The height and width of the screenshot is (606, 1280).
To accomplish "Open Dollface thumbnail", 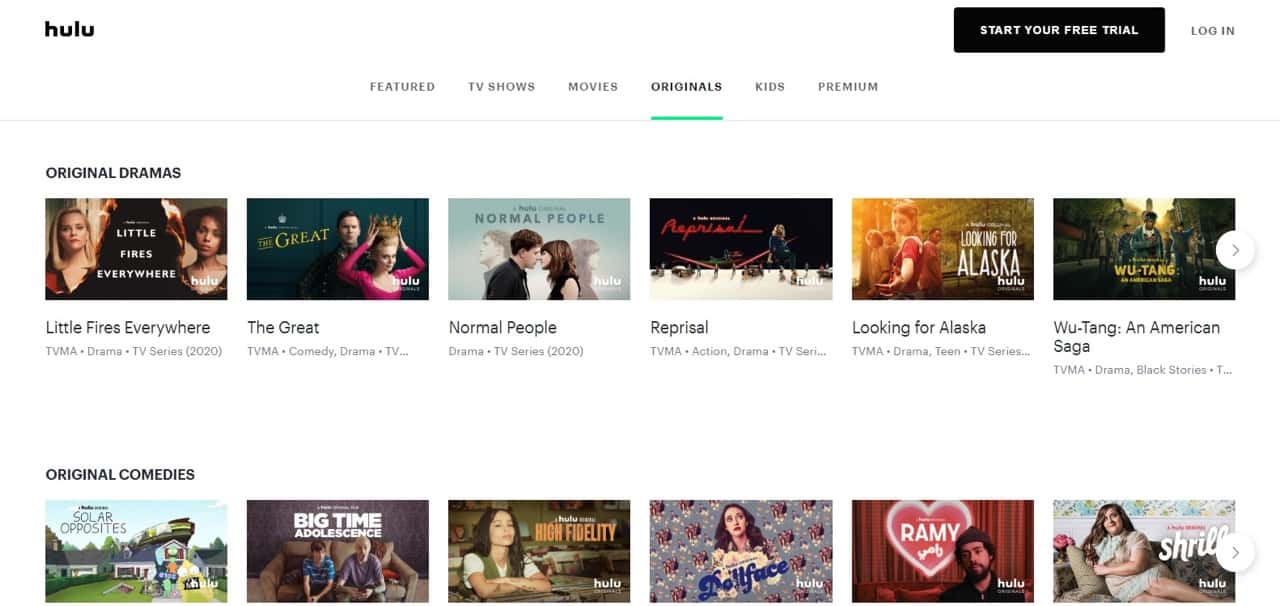I will click(x=741, y=551).
